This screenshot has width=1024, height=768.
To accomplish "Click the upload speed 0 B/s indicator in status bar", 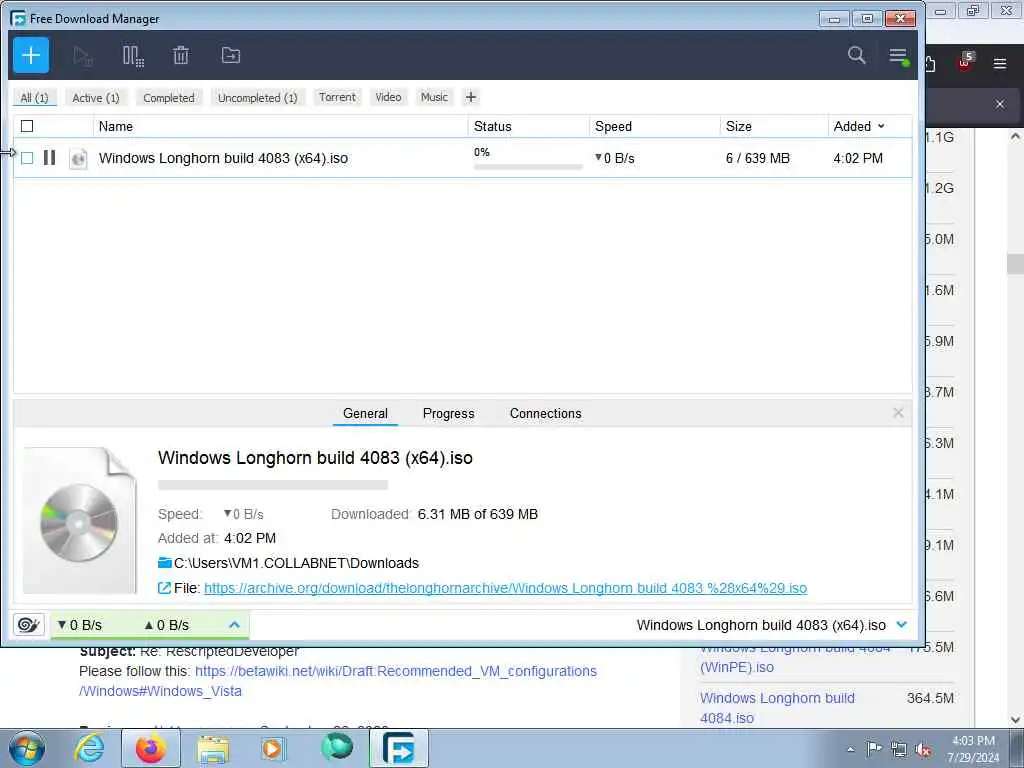I will coord(167,625).
